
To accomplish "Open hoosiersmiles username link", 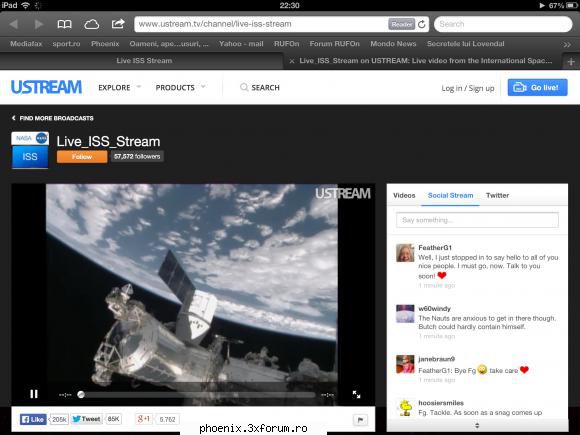I will coord(441,403).
